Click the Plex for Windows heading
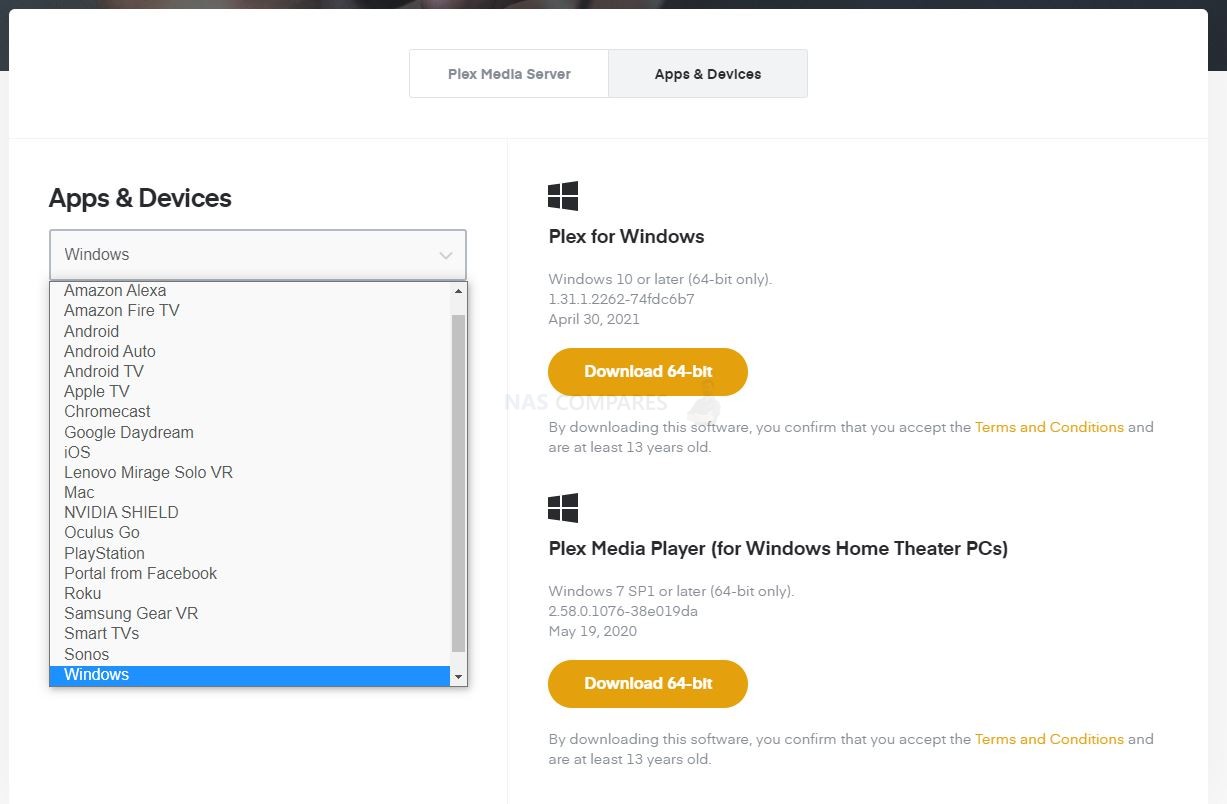Viewport: 1227px width, 804px height. 626,237
